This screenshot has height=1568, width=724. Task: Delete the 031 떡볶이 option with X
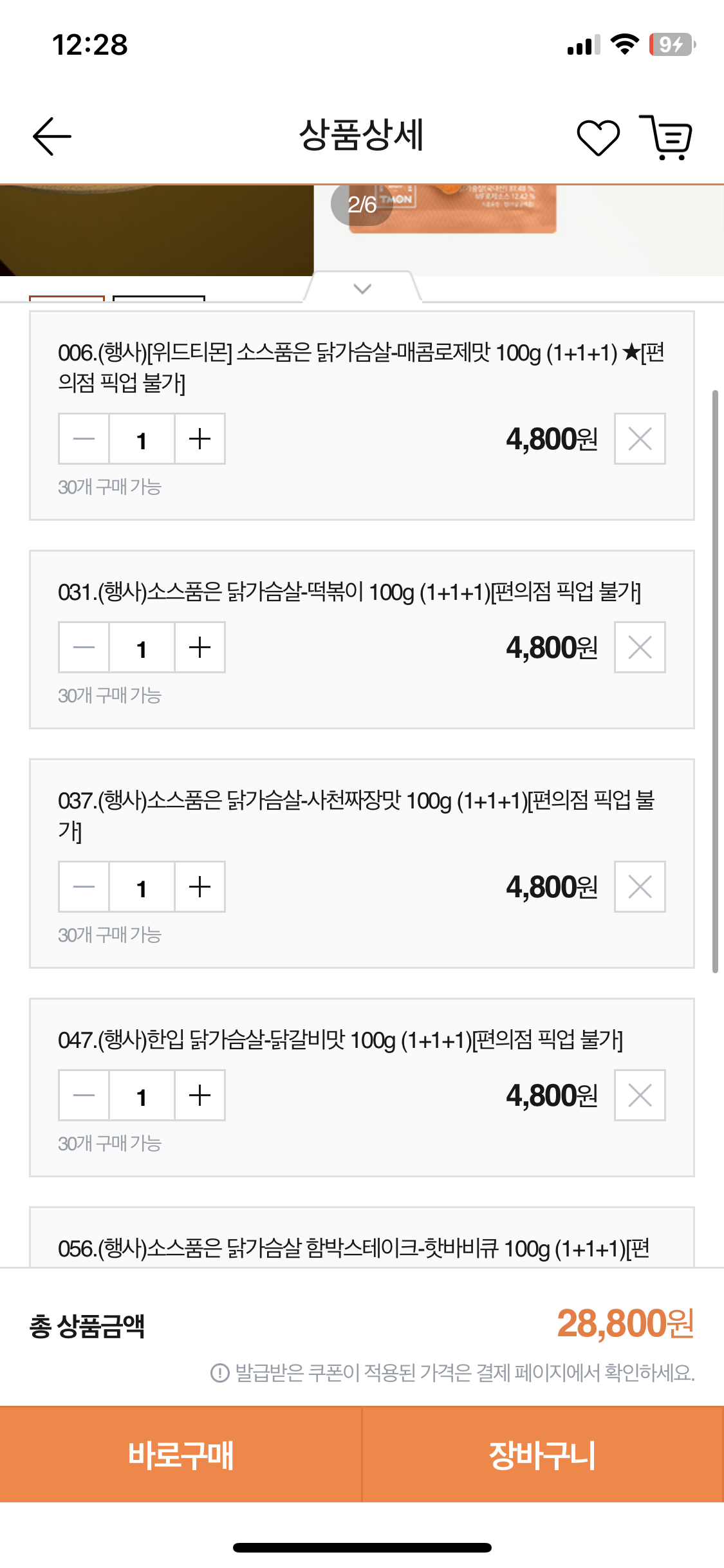point(640,648)
